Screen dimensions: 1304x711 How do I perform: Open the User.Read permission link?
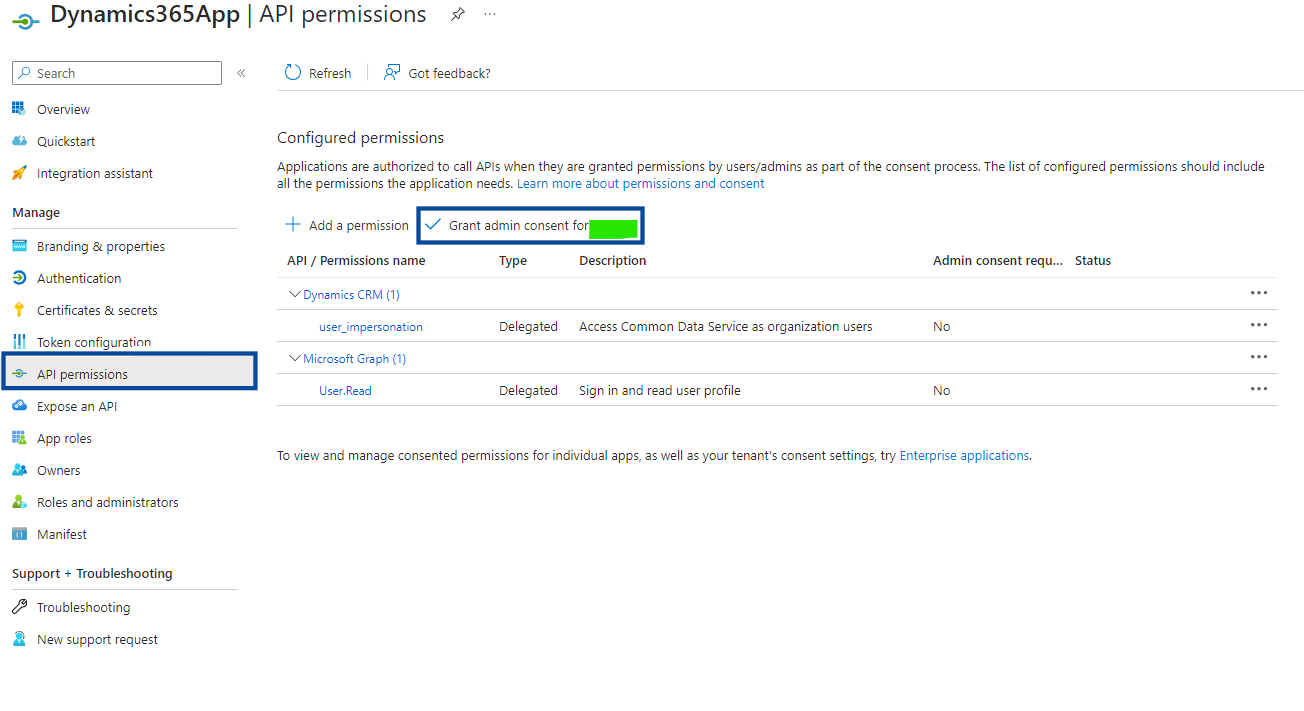345,390
